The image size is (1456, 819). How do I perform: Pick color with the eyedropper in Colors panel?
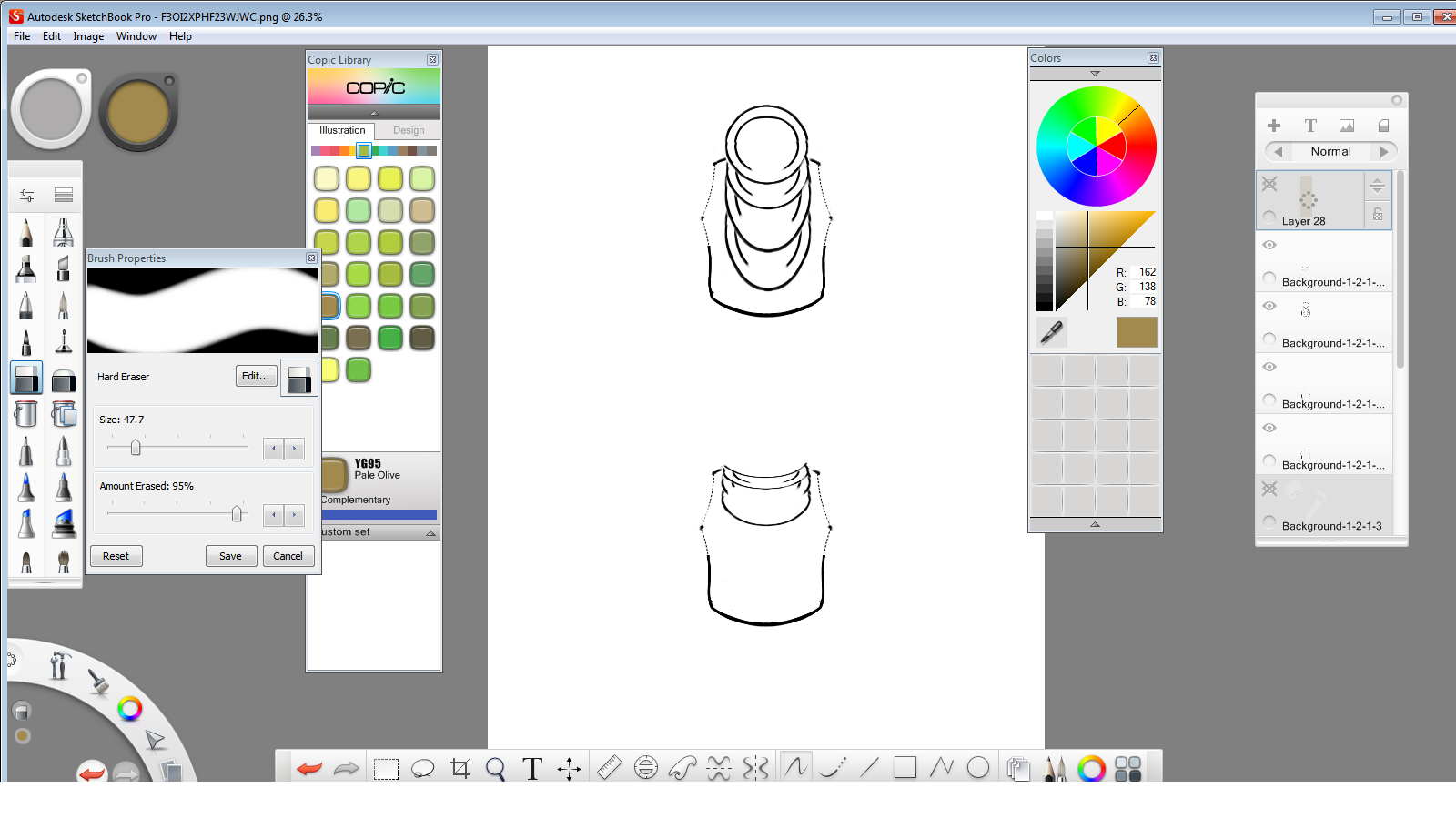[1052, 333]
